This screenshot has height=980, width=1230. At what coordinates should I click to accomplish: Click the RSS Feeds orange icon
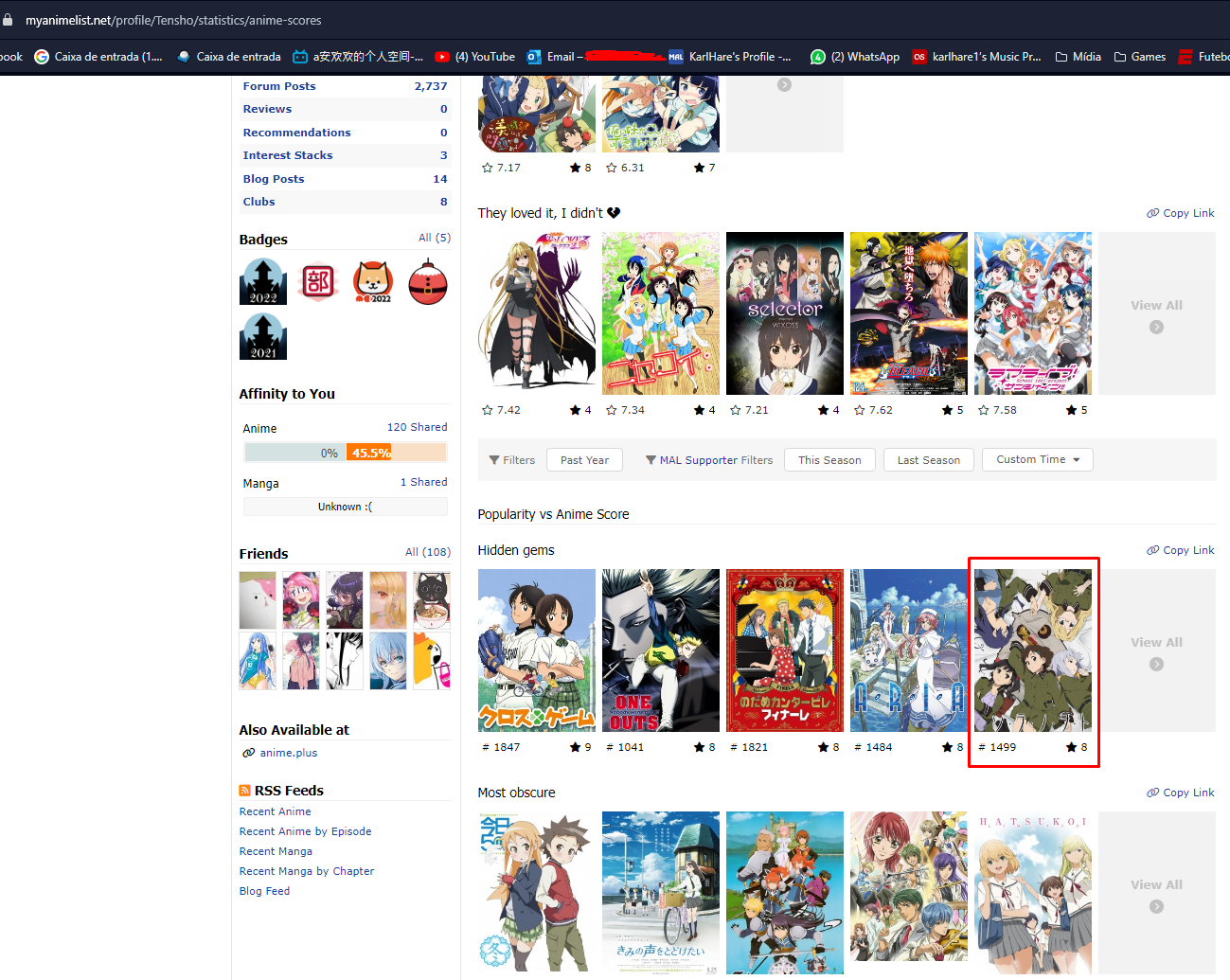pos(245,791)
